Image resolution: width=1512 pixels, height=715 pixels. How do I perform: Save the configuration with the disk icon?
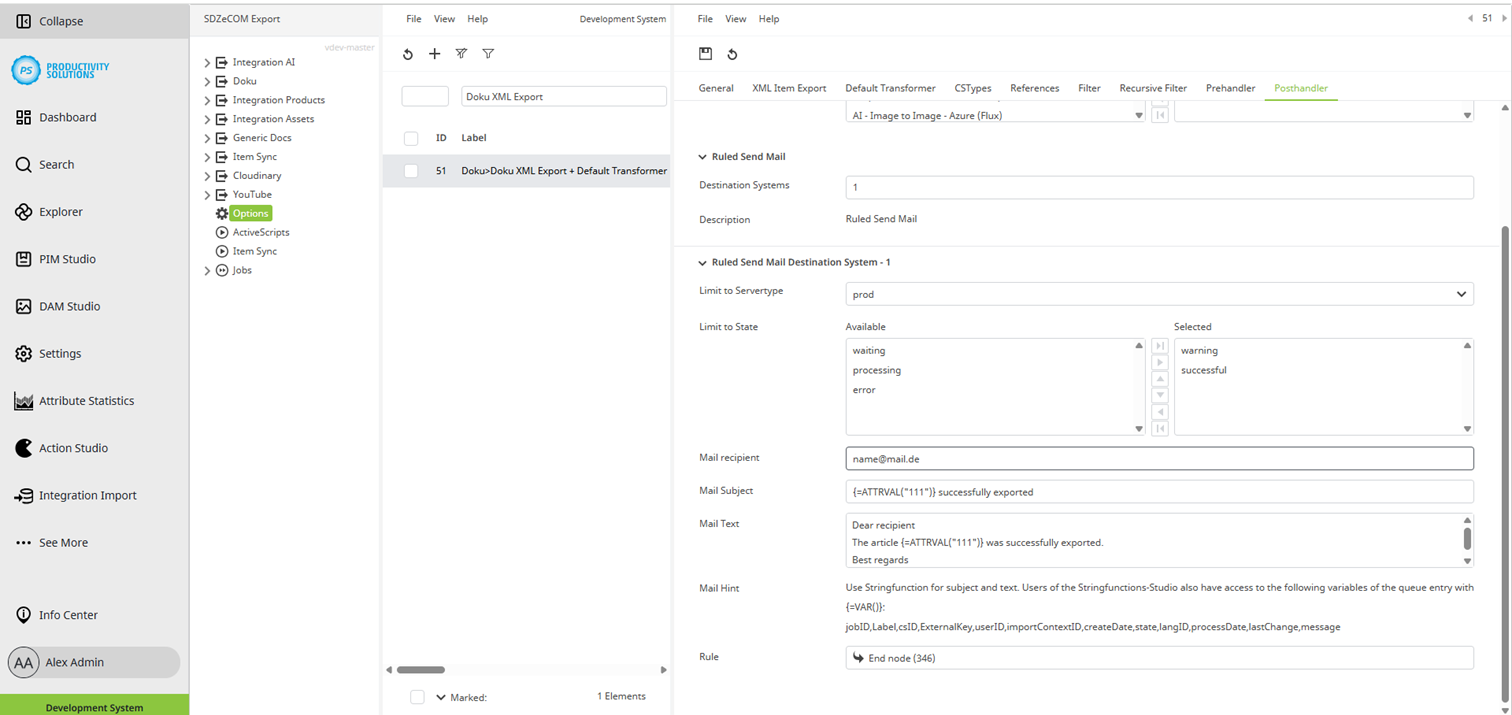705,54
